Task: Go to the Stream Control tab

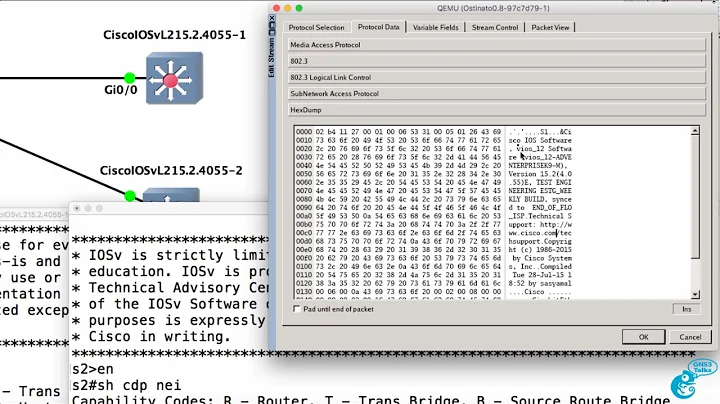Action: coord(495,28)
